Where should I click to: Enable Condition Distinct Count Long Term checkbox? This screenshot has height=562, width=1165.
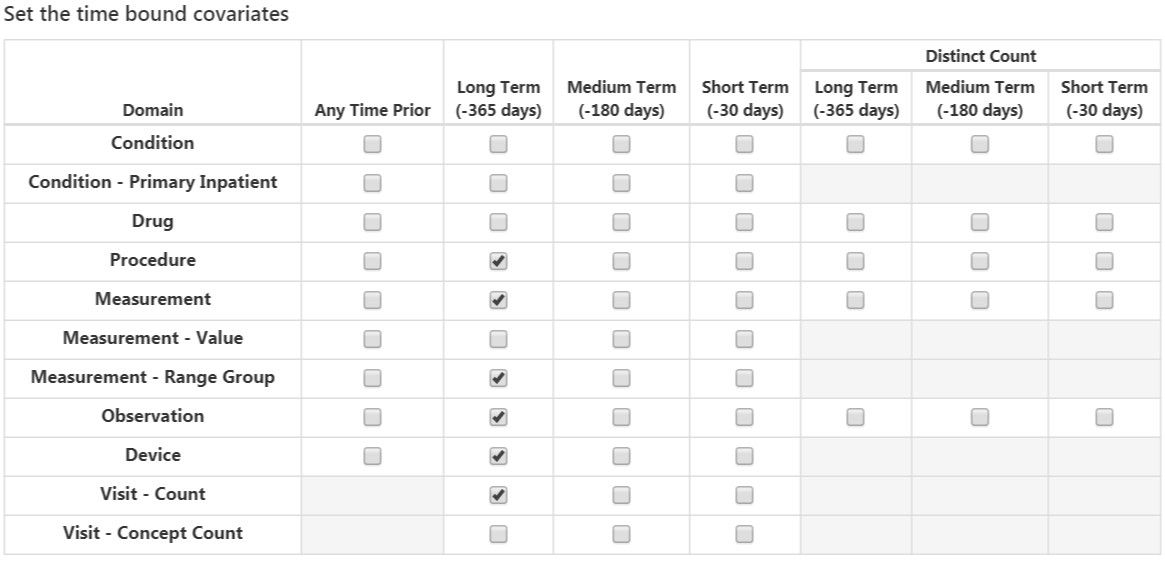coord(855,144)
